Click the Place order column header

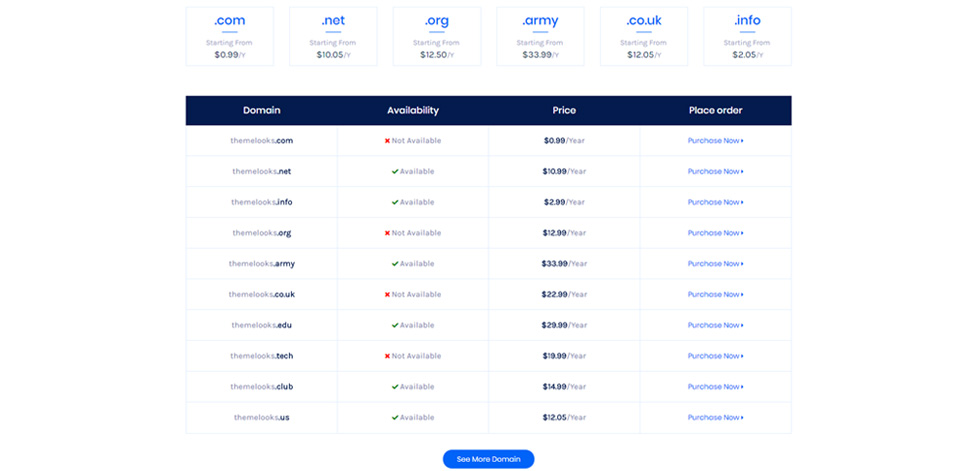(x=716, y=111)
